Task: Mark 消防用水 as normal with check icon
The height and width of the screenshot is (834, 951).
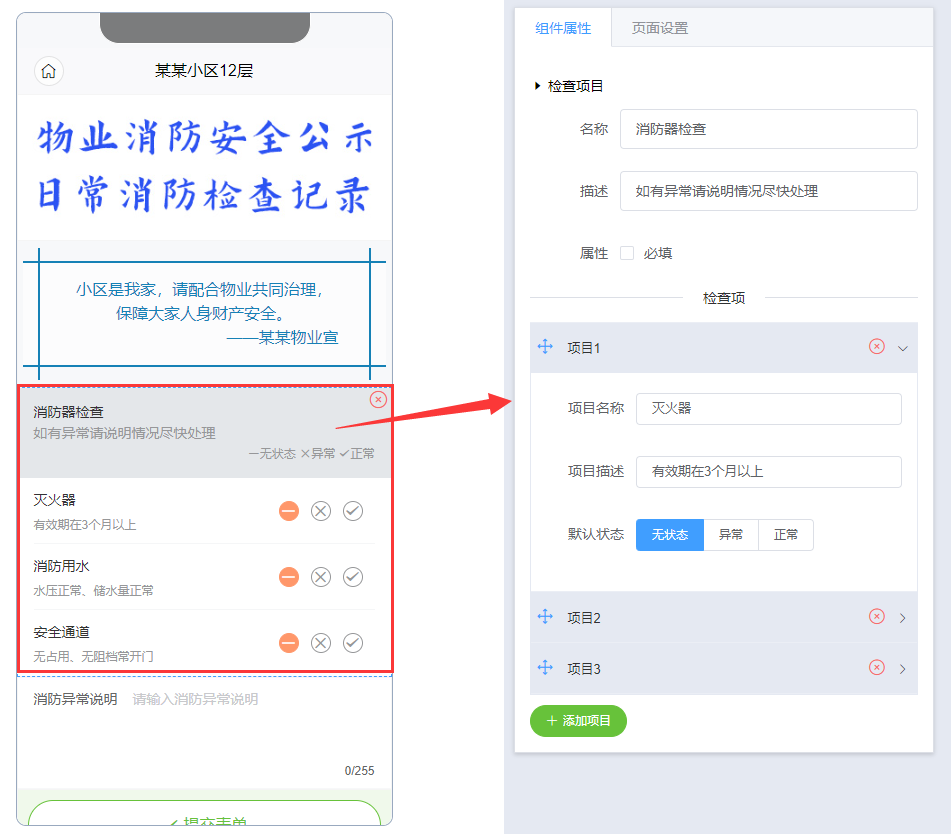Action: click(353, 577)
